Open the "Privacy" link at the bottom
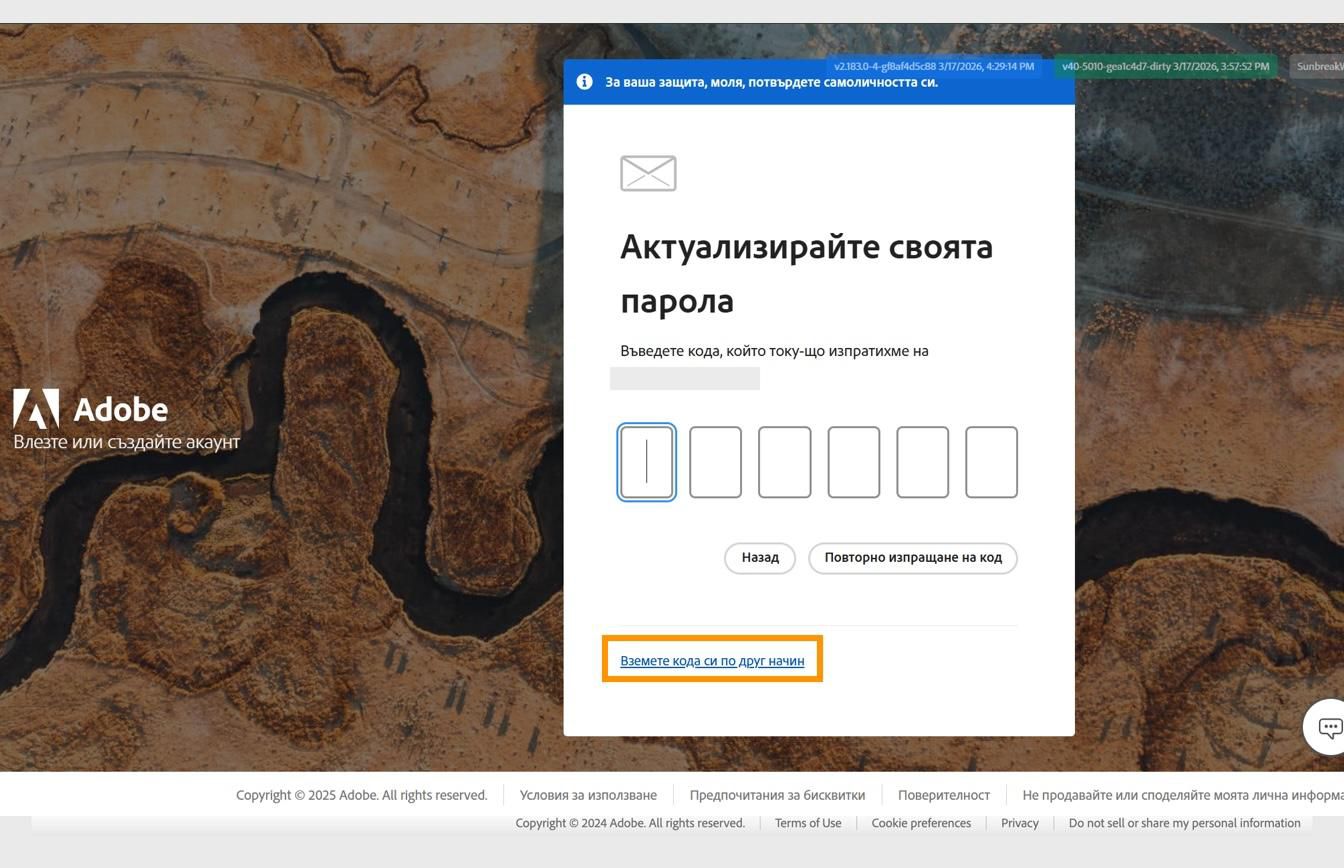Screen dimensions: 1344x868 pos(1019,822)
